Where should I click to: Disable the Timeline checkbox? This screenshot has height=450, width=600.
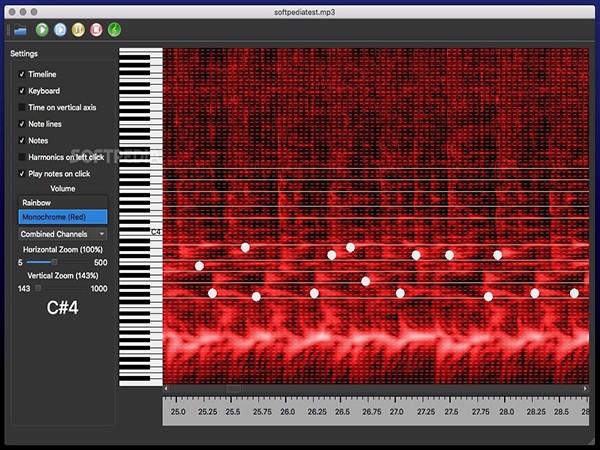(22, 75)
